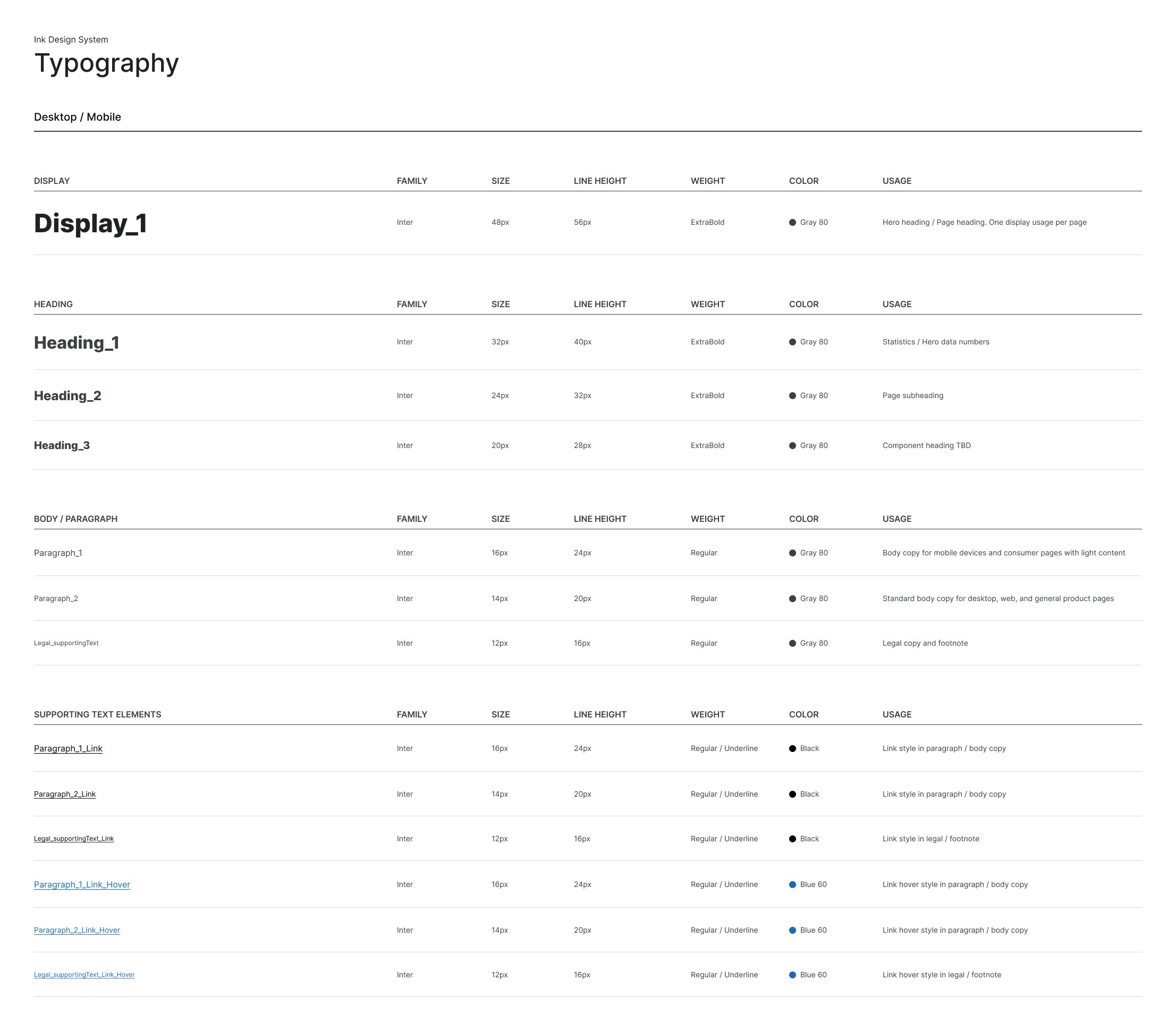Click the Black swatch for Legal_supportingText_Link
Viewport: 1176px width, 1031px height.
792,839
